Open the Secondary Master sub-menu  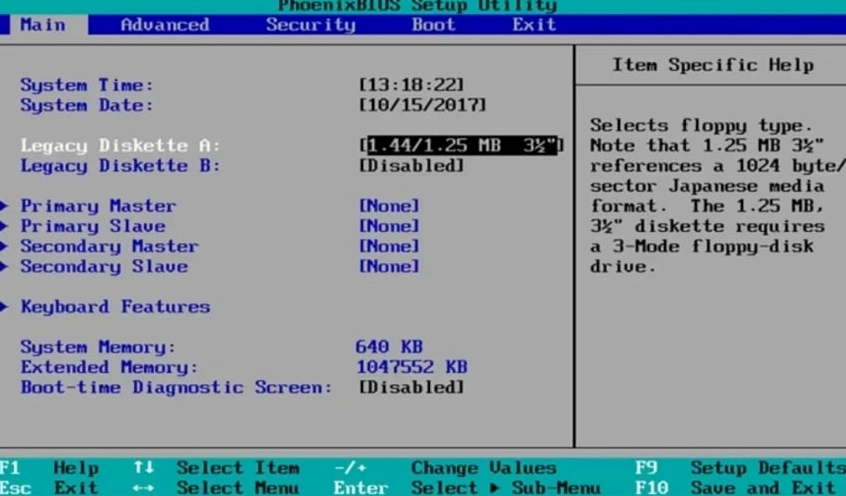tap(110, 246)
